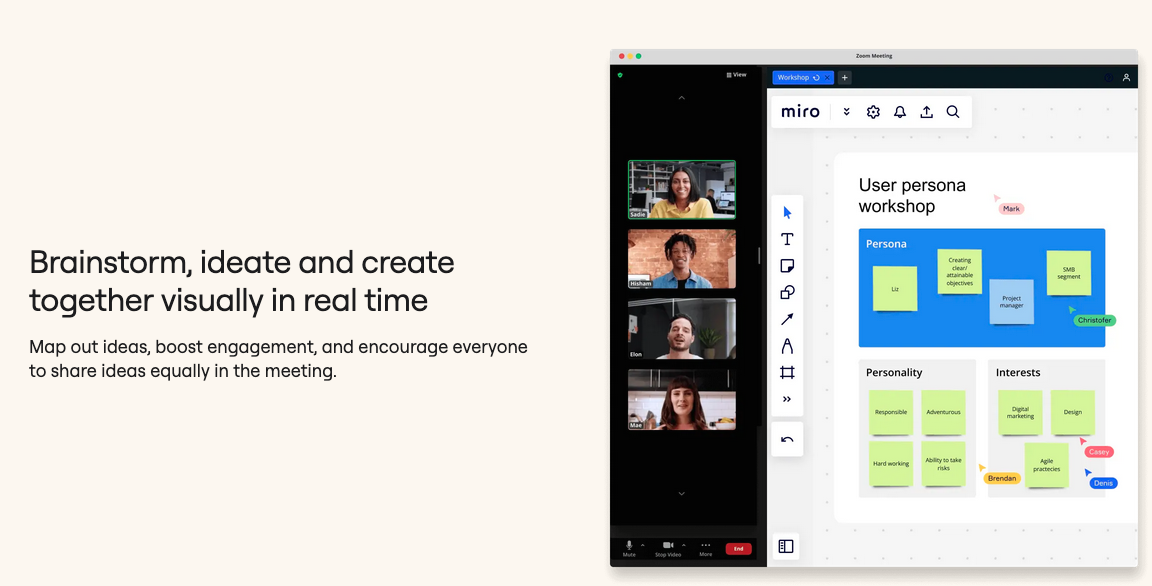
Task: Click the Undo arrow below the toolbar
Action: (x=787, y=438)
